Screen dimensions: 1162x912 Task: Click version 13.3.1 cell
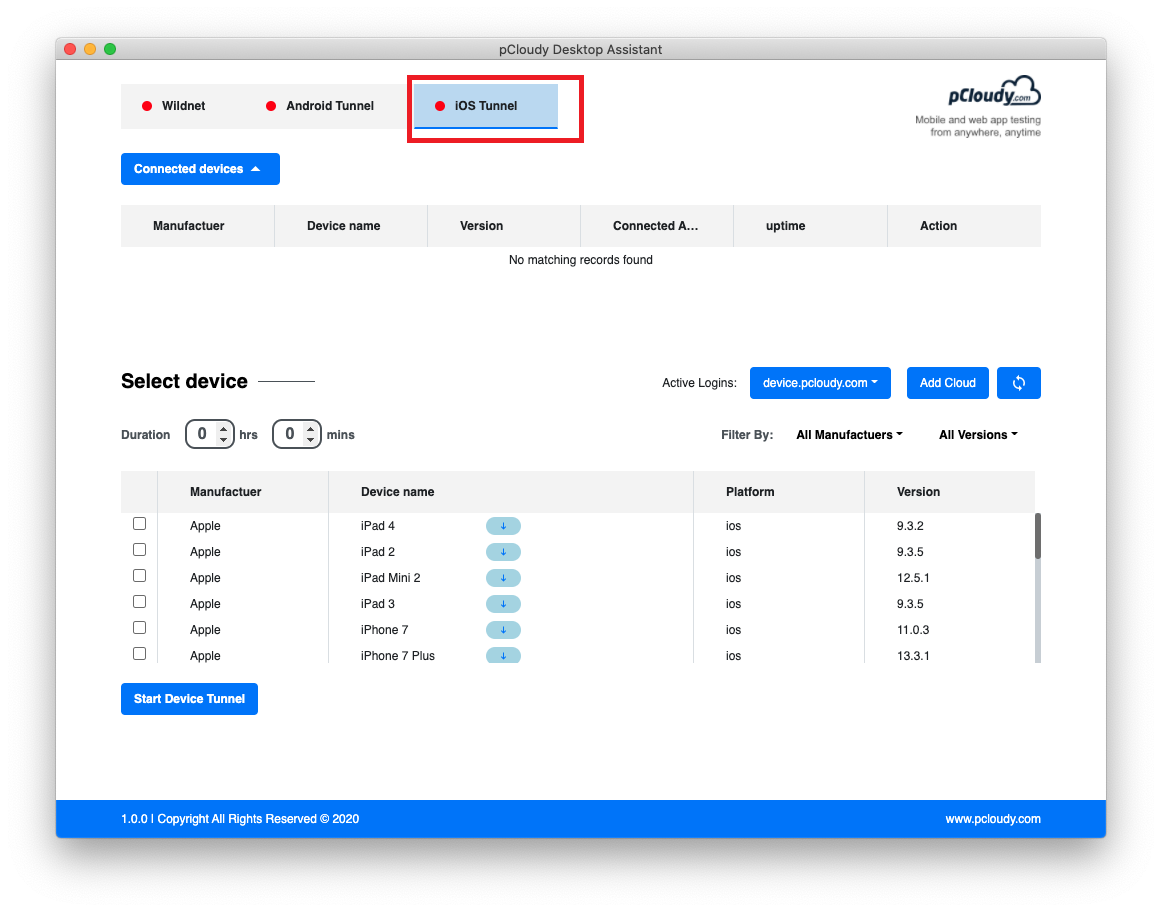(x=913, y=656)
